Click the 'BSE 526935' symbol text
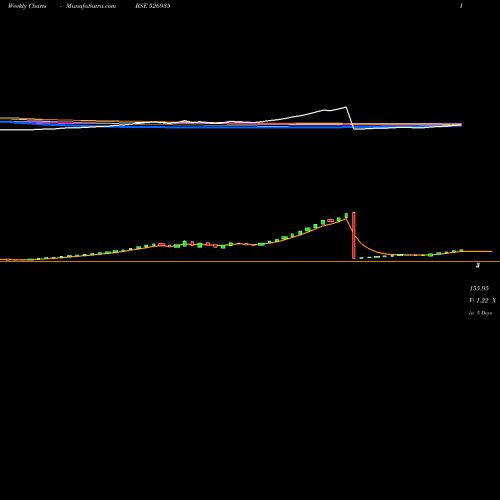The width and height of the screenshot is (500, 500). 153,6
